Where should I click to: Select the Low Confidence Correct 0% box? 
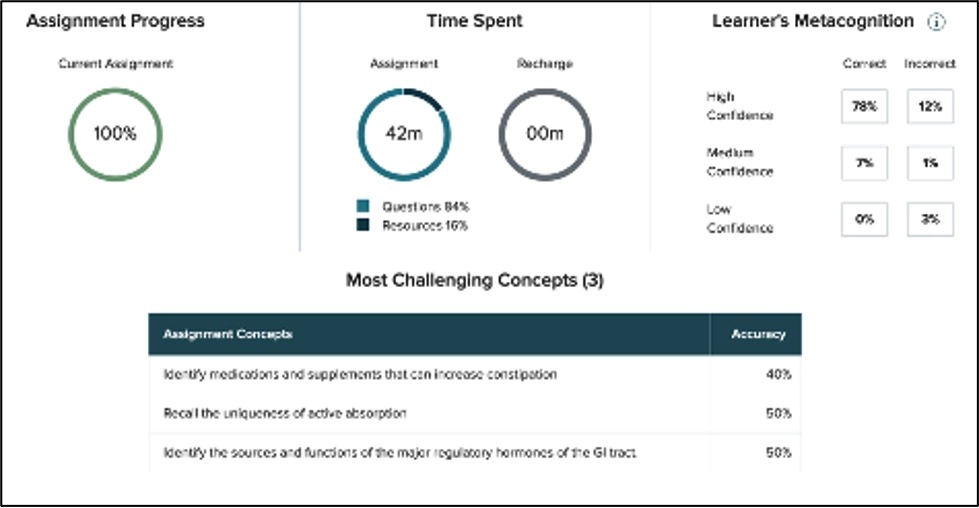click(x=865, y=219)
